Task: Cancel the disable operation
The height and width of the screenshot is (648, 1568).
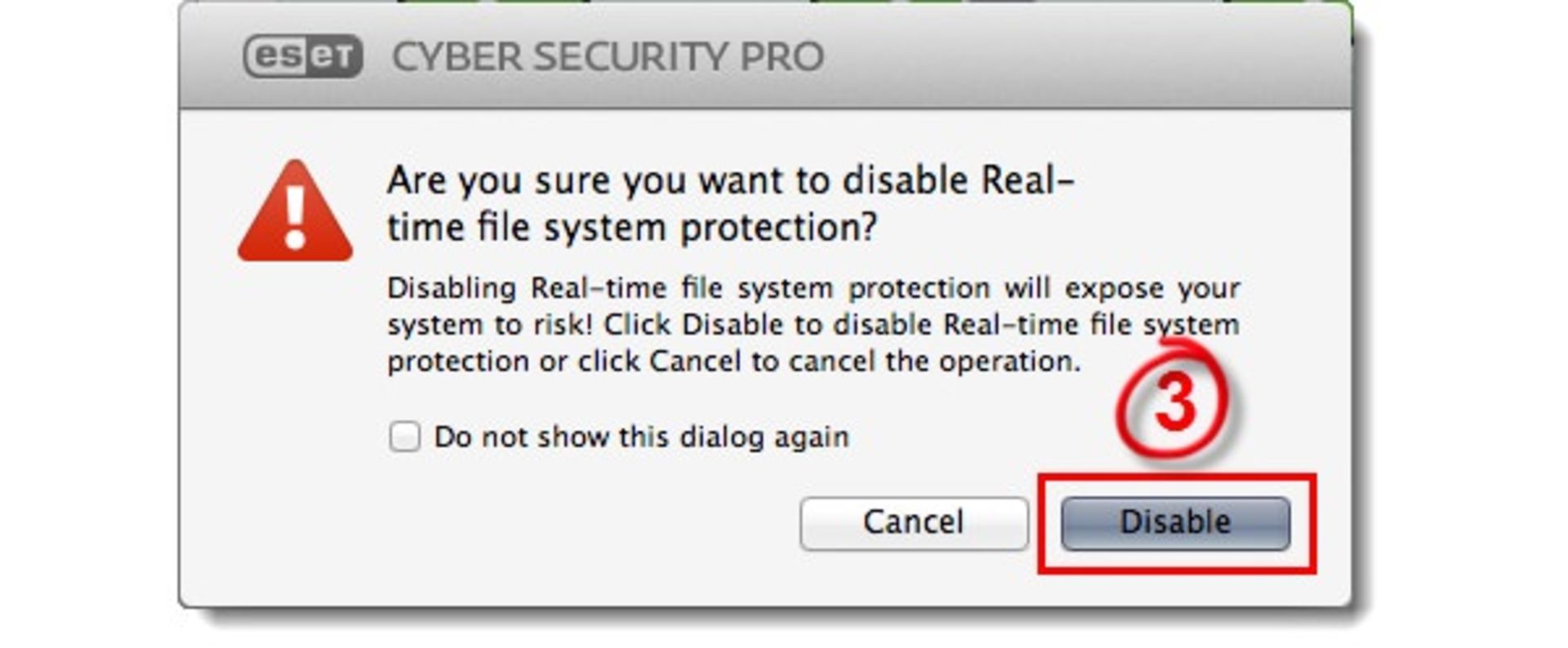Action: pyautogui.click(x=914, y=523)
